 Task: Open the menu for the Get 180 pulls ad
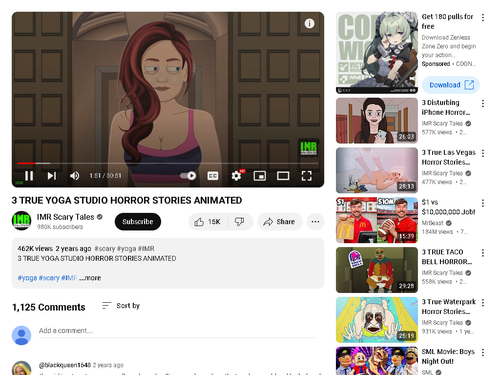click(x=483, y=18)
